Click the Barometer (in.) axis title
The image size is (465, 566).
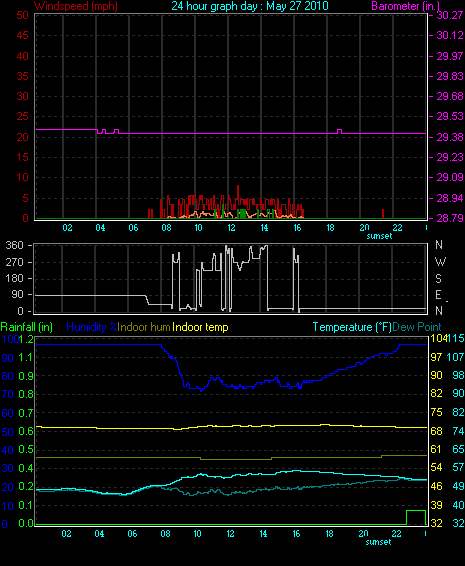(405, 6)
